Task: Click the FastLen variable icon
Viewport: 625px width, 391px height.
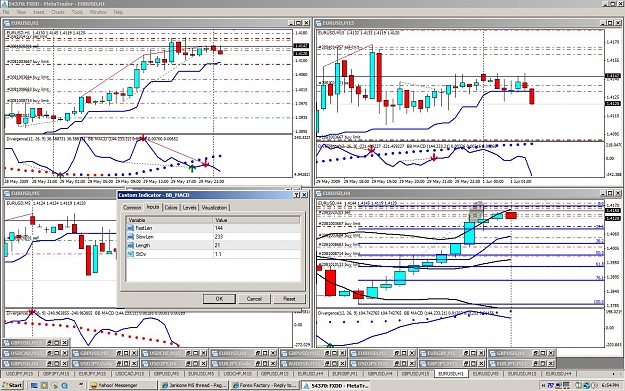Action: (130, 228)
